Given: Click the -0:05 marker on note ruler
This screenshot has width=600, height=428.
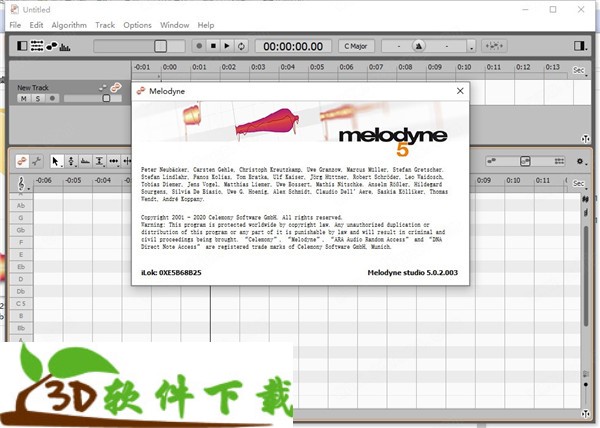Looking at the screenshot, I should coord(73,180).
